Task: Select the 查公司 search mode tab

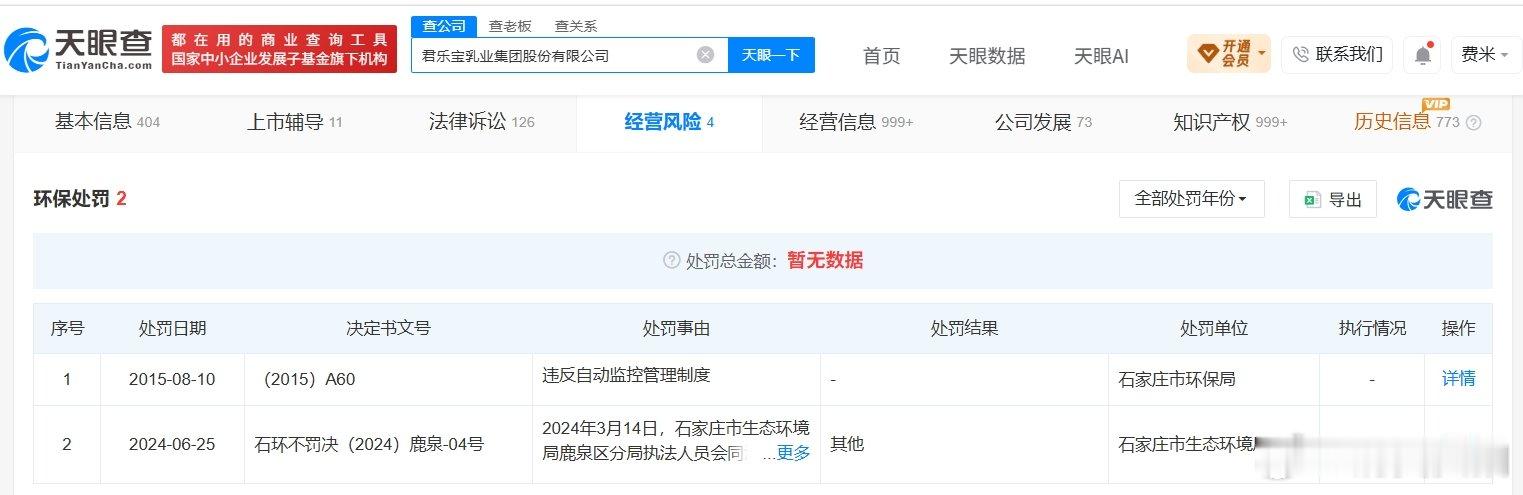Action: (x=443, y=26)
